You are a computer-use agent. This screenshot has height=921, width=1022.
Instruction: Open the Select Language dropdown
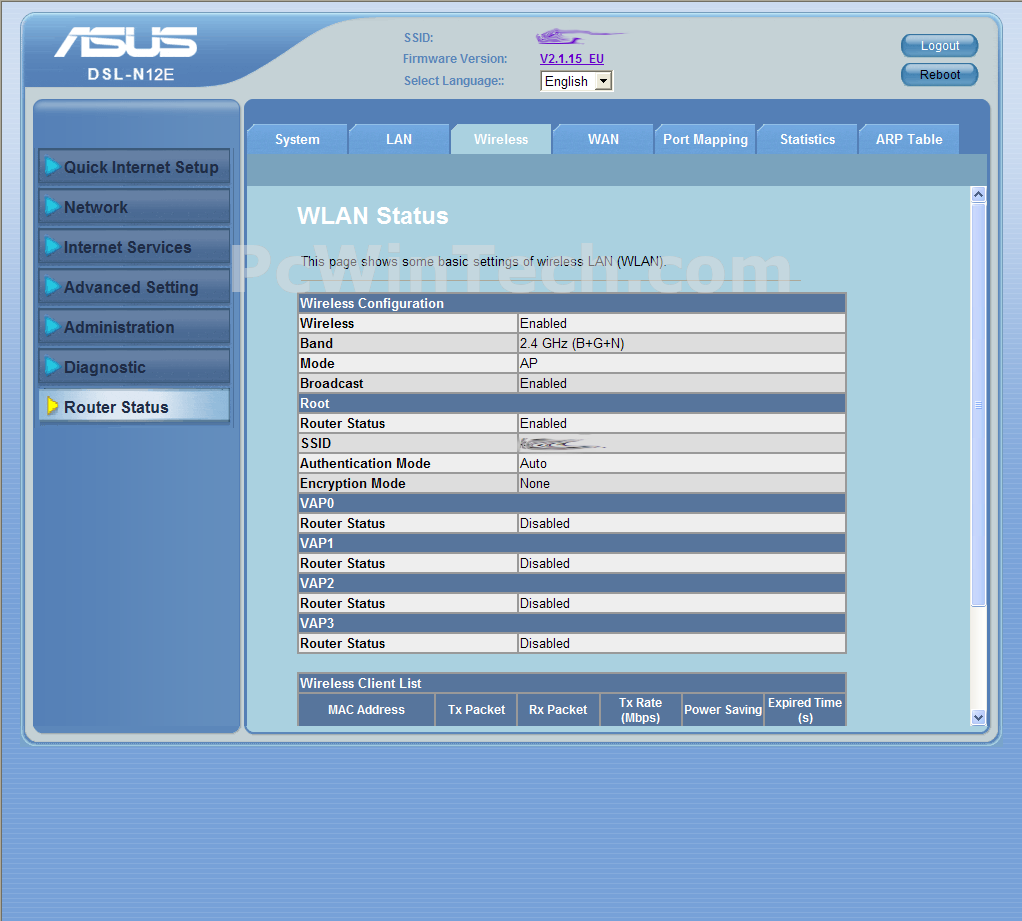(x=576, y=81)
